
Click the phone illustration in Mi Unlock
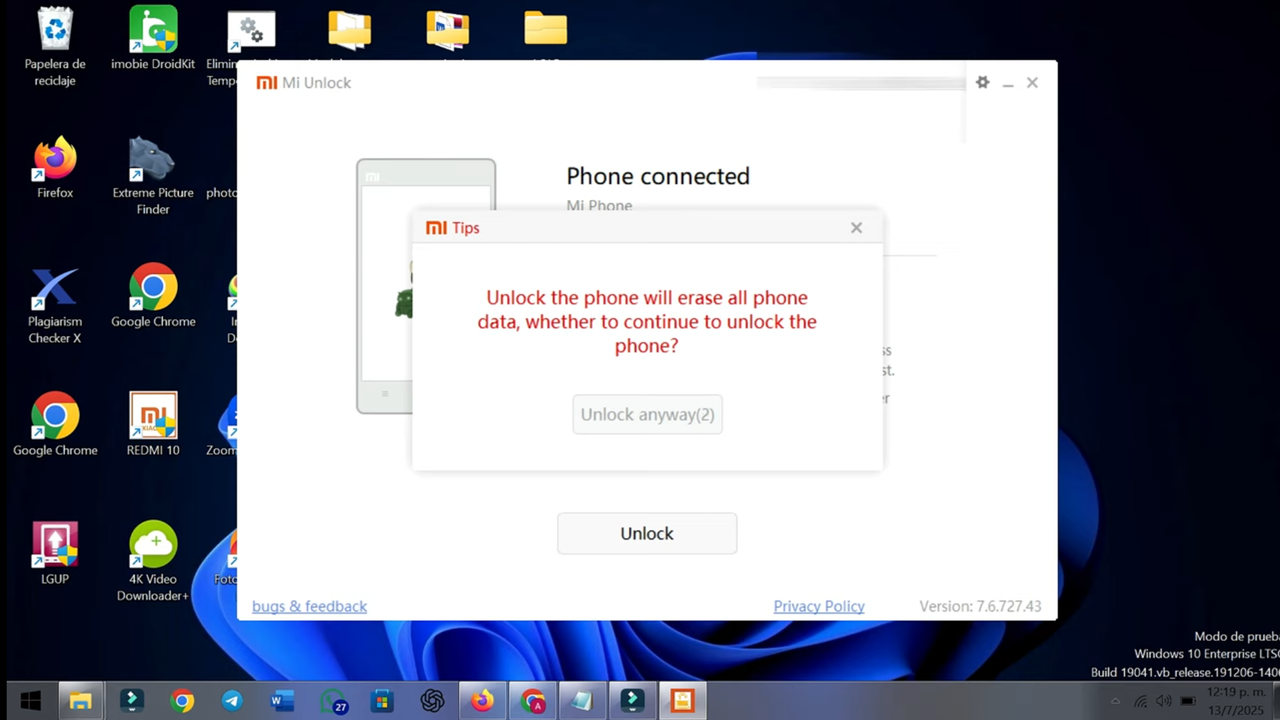pos(426,285)
